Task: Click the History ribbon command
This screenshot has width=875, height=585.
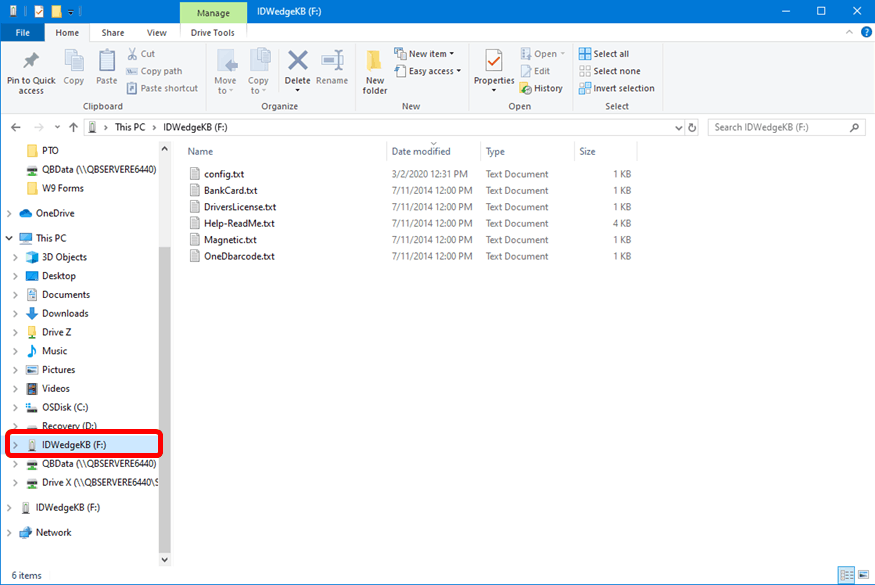Action: (541, 88)
